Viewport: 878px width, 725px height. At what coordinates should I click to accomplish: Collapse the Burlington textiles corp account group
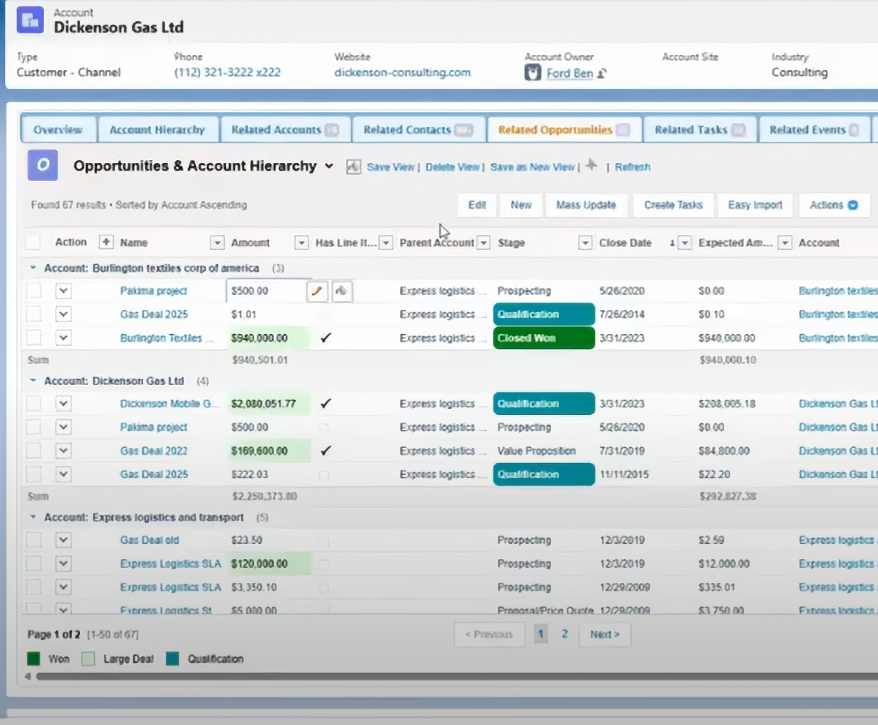coord(33,268)
